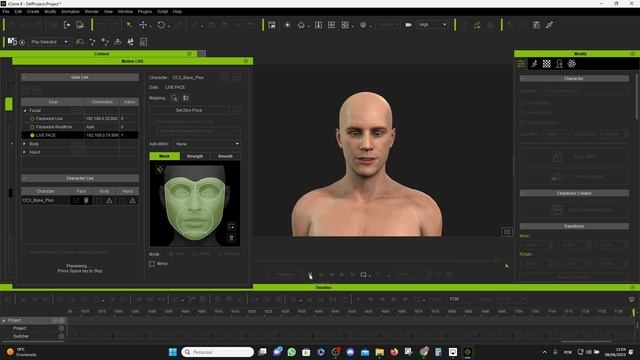Click the export file toolbar icon

[80, 25]
